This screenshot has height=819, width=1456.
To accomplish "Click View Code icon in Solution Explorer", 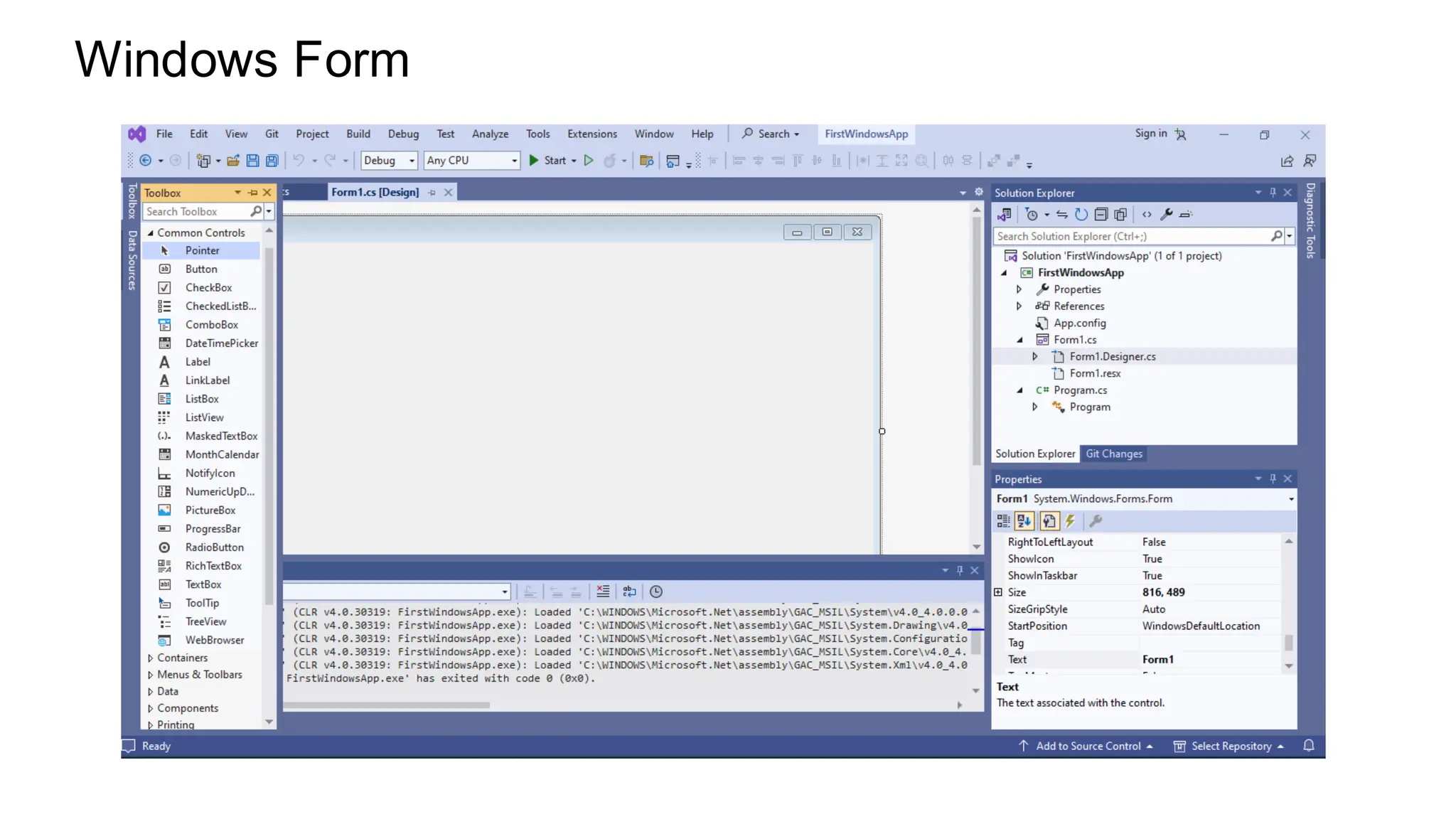I will (x=1147, y=214).
